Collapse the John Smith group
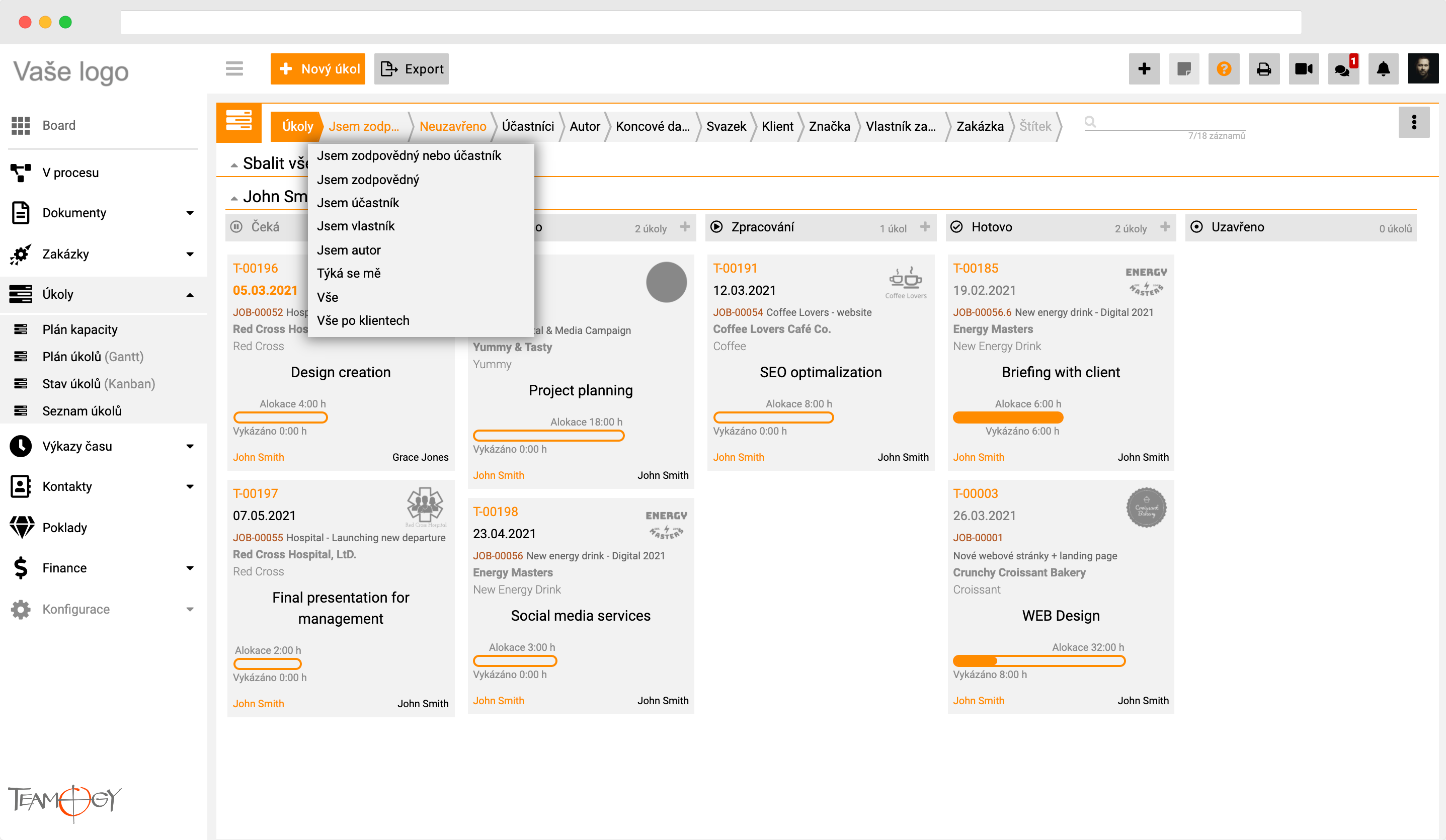The width and height of the screenshot is (1446, 840). (234, 199)
